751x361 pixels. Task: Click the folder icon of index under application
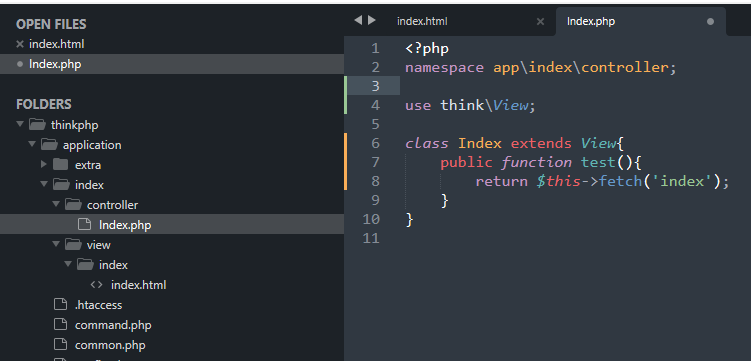point(61,184)
